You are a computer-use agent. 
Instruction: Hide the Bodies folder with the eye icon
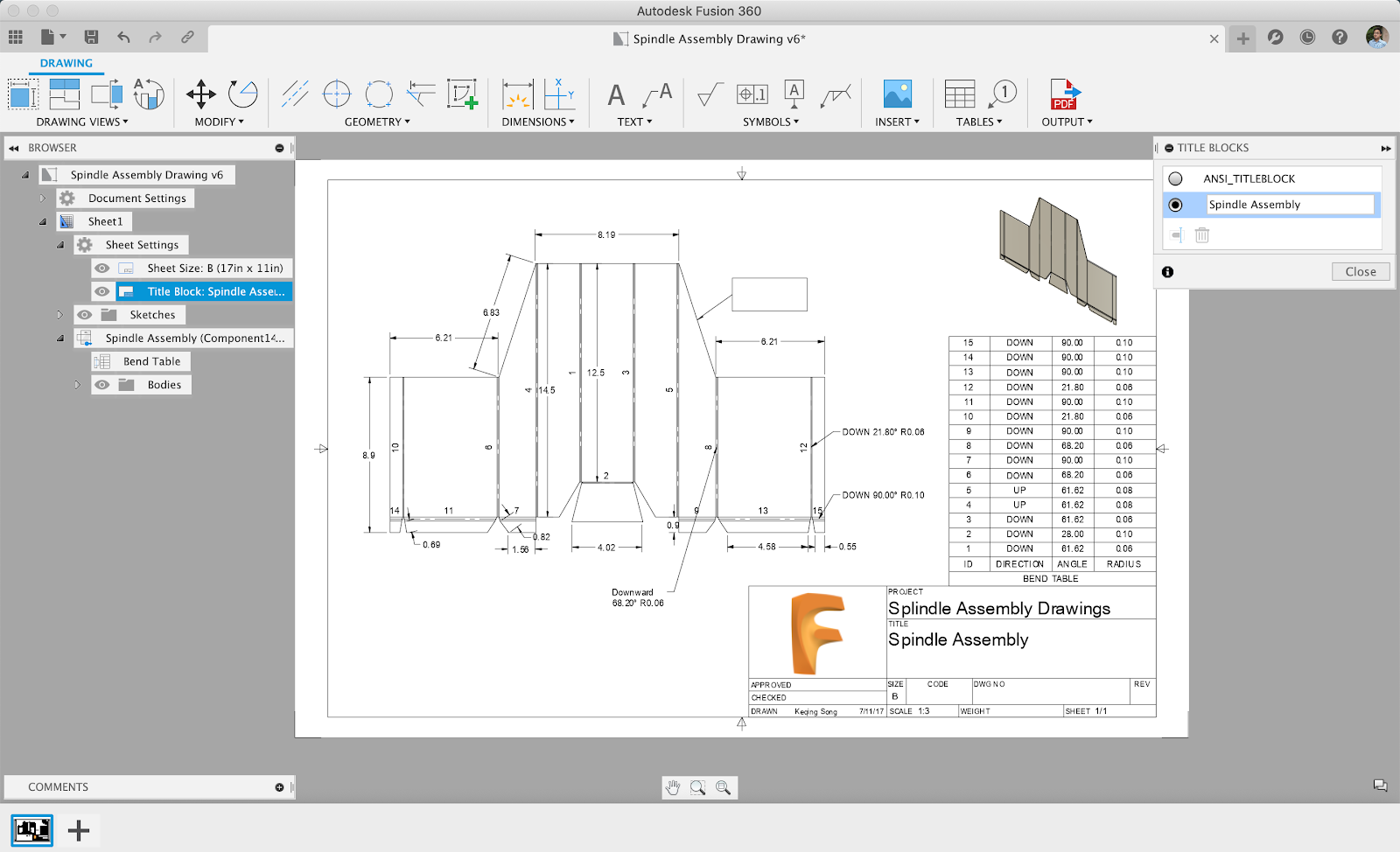(102, 385)
